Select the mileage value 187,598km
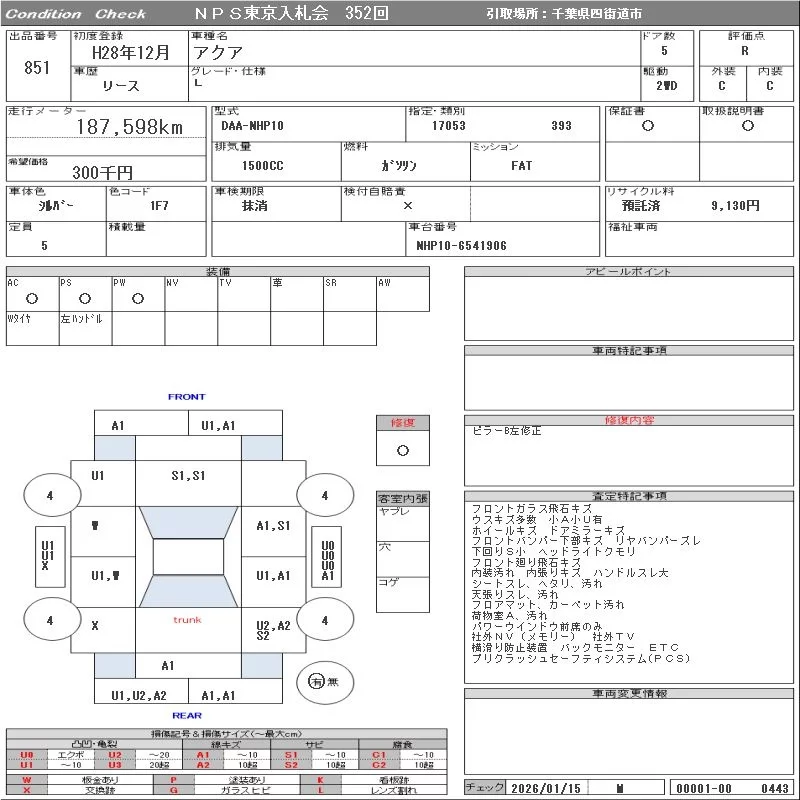The width and height of the screenshot is (800, 800). 130,127
